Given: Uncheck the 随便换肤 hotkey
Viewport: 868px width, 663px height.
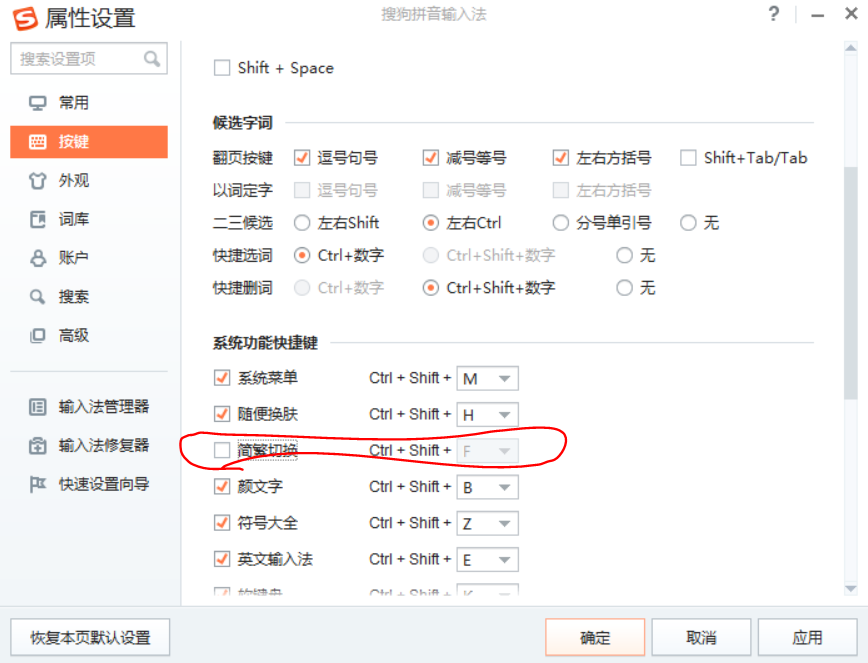Looking at the screenshot, I should pos(222,414).
